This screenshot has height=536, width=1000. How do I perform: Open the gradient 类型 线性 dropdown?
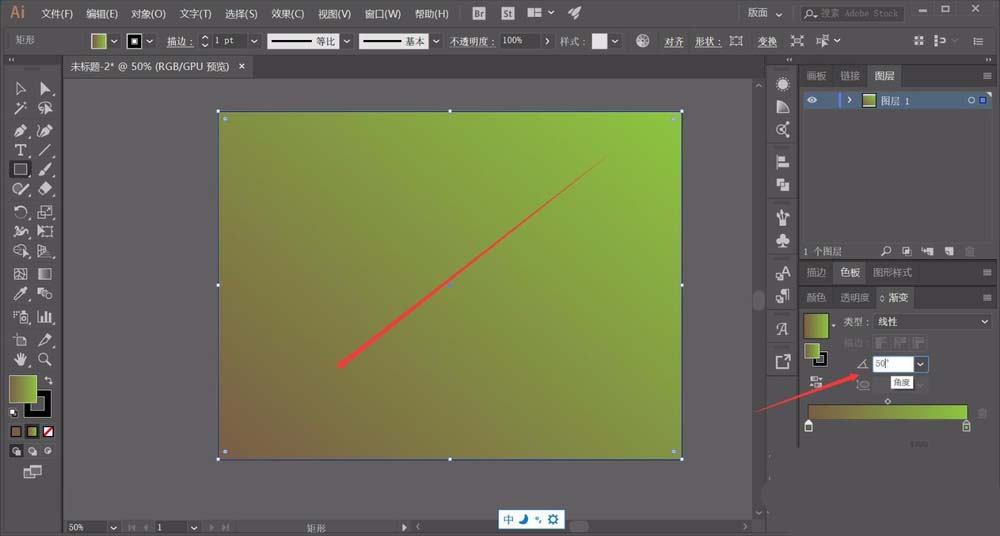[x=932, y=322]
